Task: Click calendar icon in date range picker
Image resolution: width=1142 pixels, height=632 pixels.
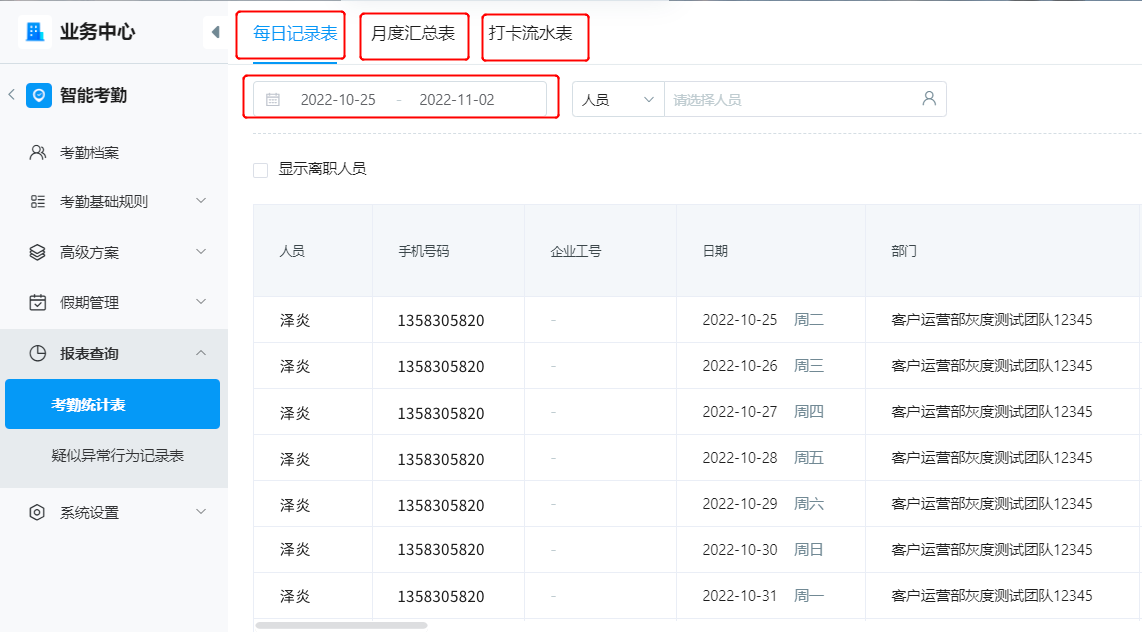Action: tap(273, 100)
